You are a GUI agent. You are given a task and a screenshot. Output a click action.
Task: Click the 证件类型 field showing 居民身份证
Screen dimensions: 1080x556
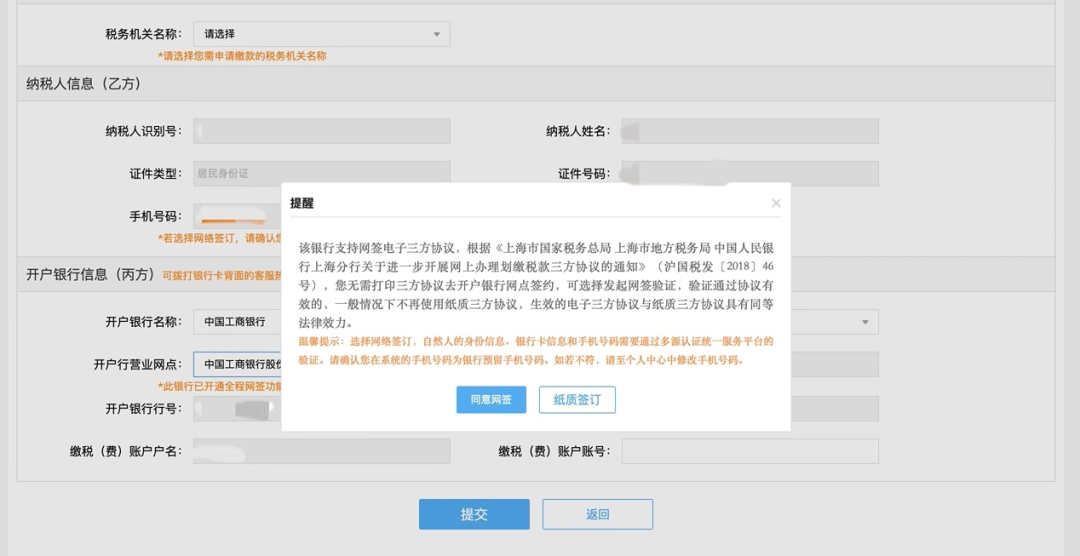322,174
